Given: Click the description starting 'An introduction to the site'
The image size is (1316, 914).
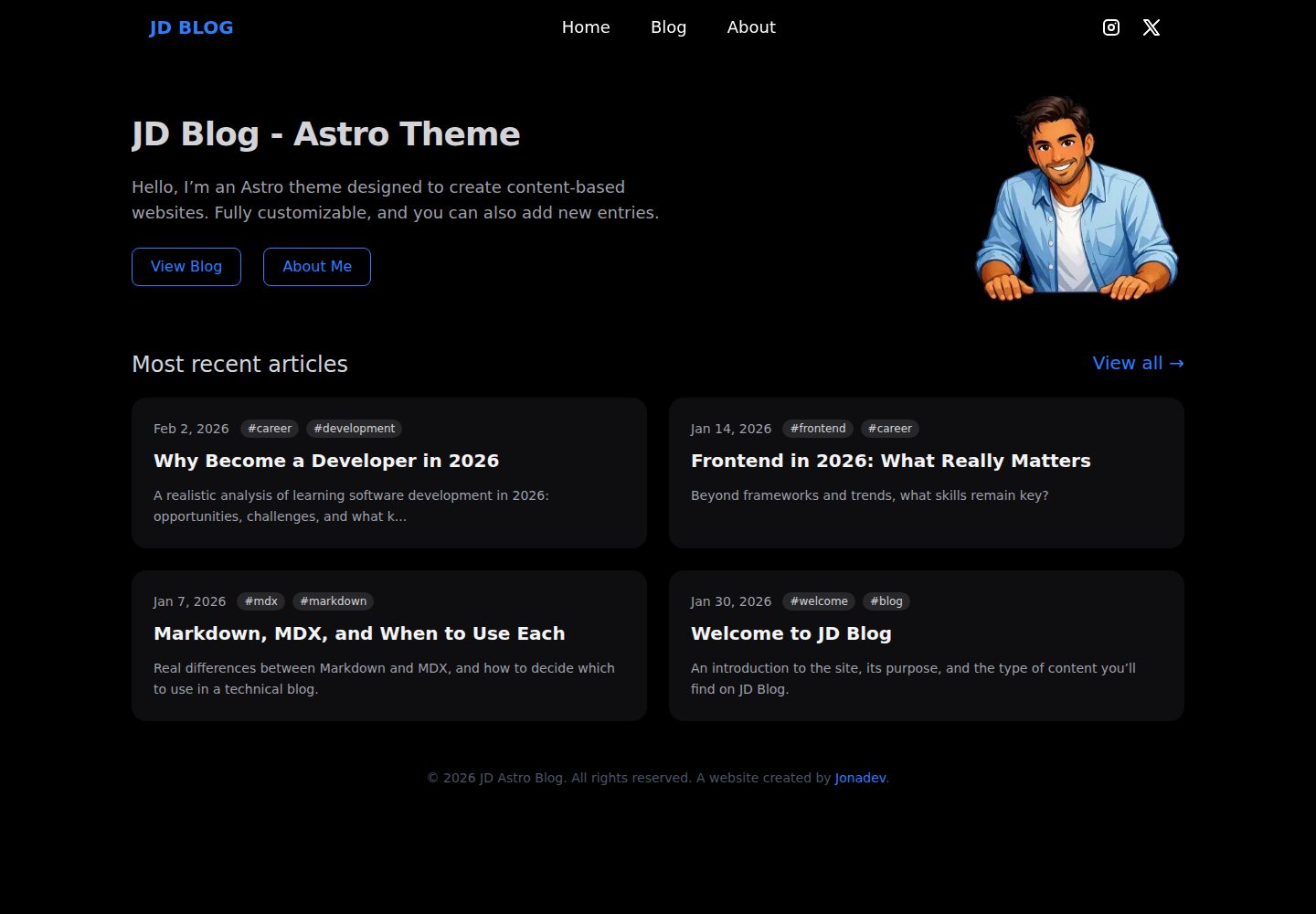Looking at the screenshot, I should [913, 678].
